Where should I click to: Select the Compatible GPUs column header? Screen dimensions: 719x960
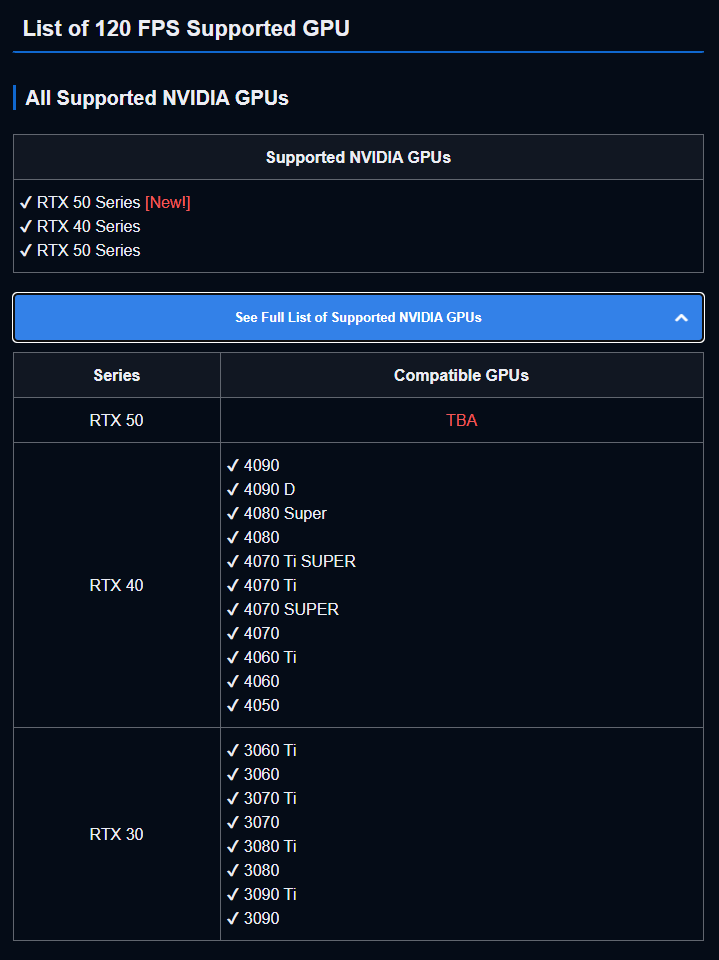(462, 375)
